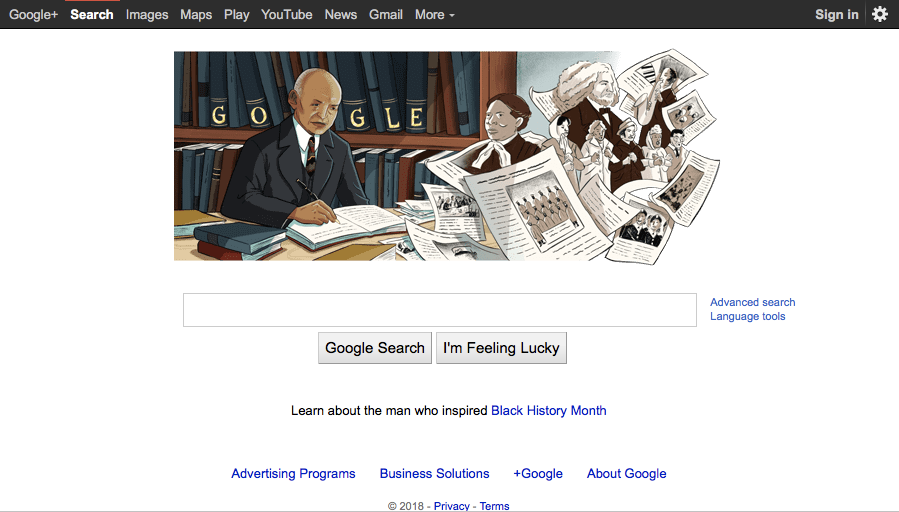
Task: Follow the Black History Month link
Action: pyautogui.click(x=549, y=411)
